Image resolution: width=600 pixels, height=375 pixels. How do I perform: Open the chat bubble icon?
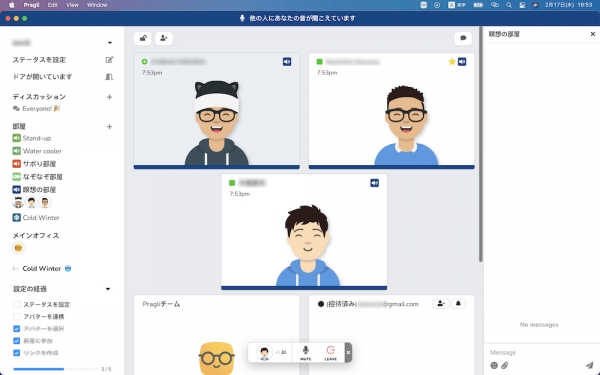coord(463,38)
